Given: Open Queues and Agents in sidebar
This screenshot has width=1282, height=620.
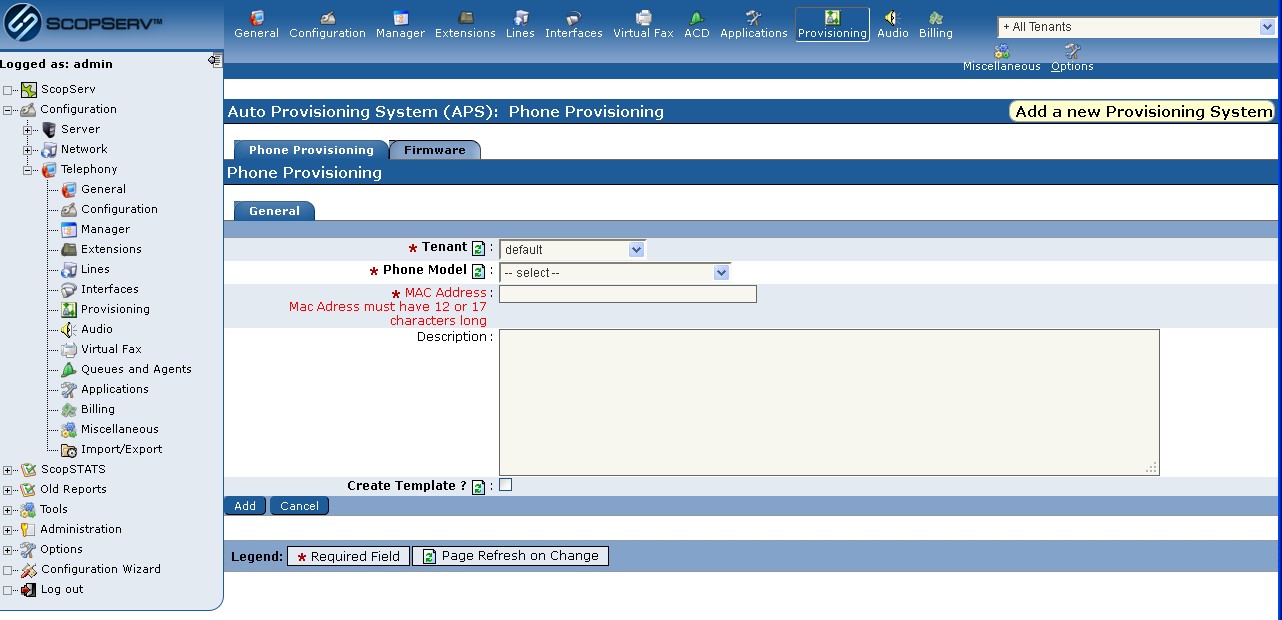Looking at the screenshot, I should click(x=136, y=369).
